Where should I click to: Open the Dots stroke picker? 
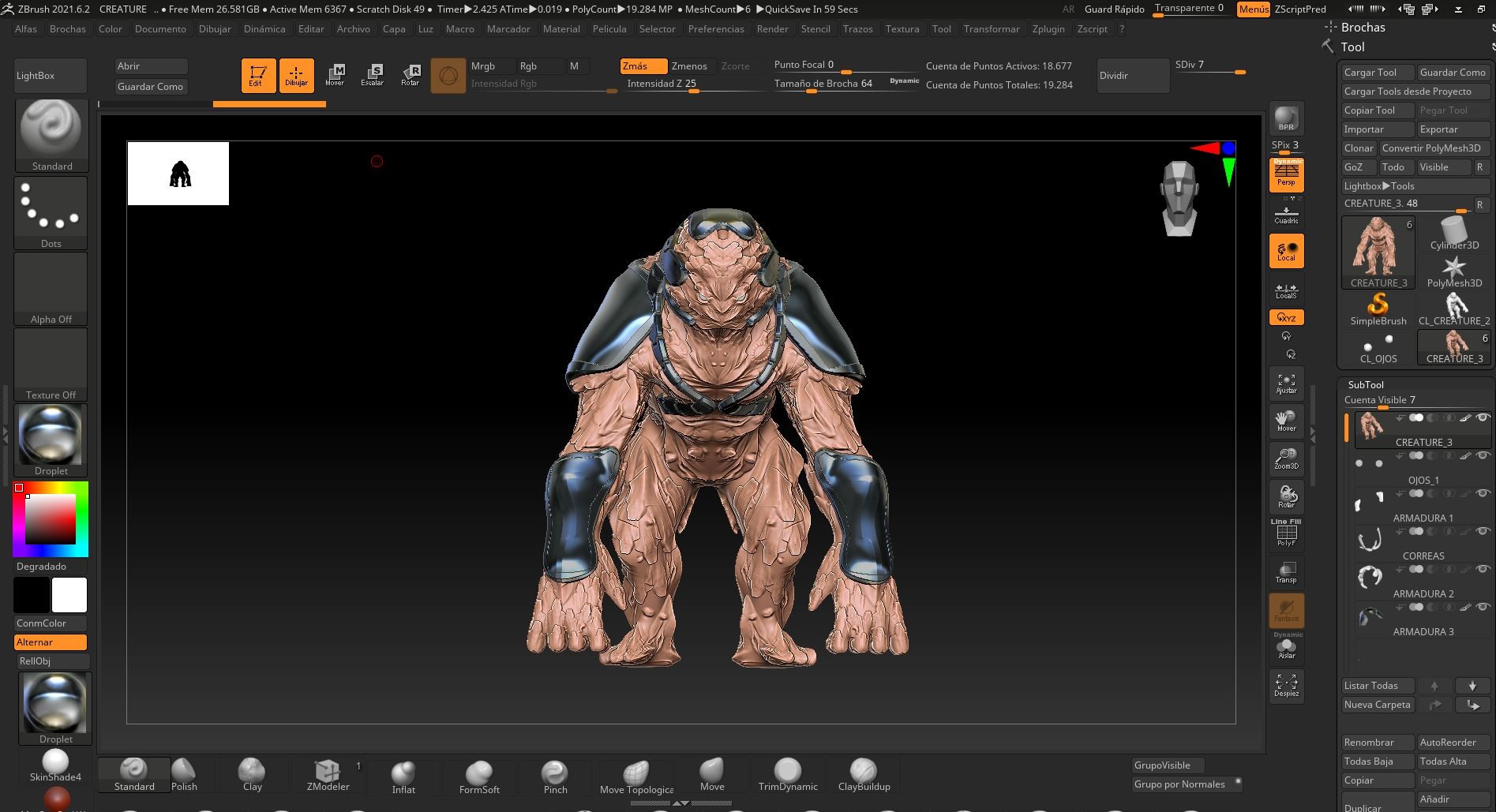(x=51, y=212)
